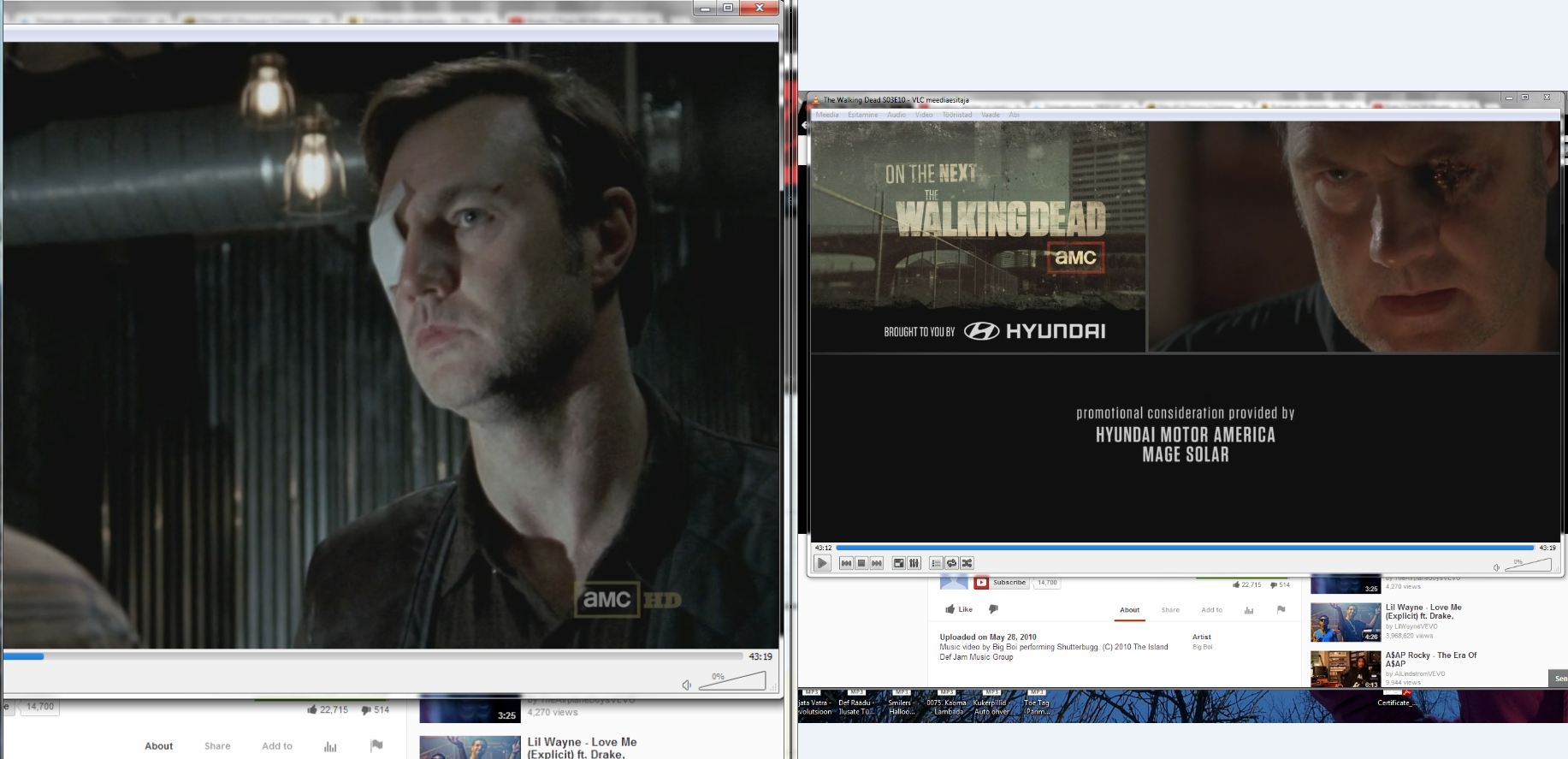Click by LilWayneVEVO channel link
This screenshot has width=1568, height=759.
1411,626
